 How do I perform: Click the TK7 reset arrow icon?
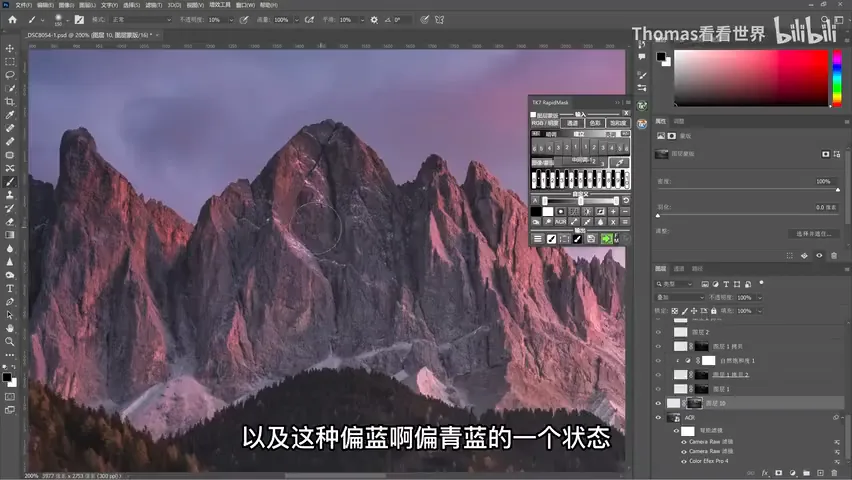[625, 201]
